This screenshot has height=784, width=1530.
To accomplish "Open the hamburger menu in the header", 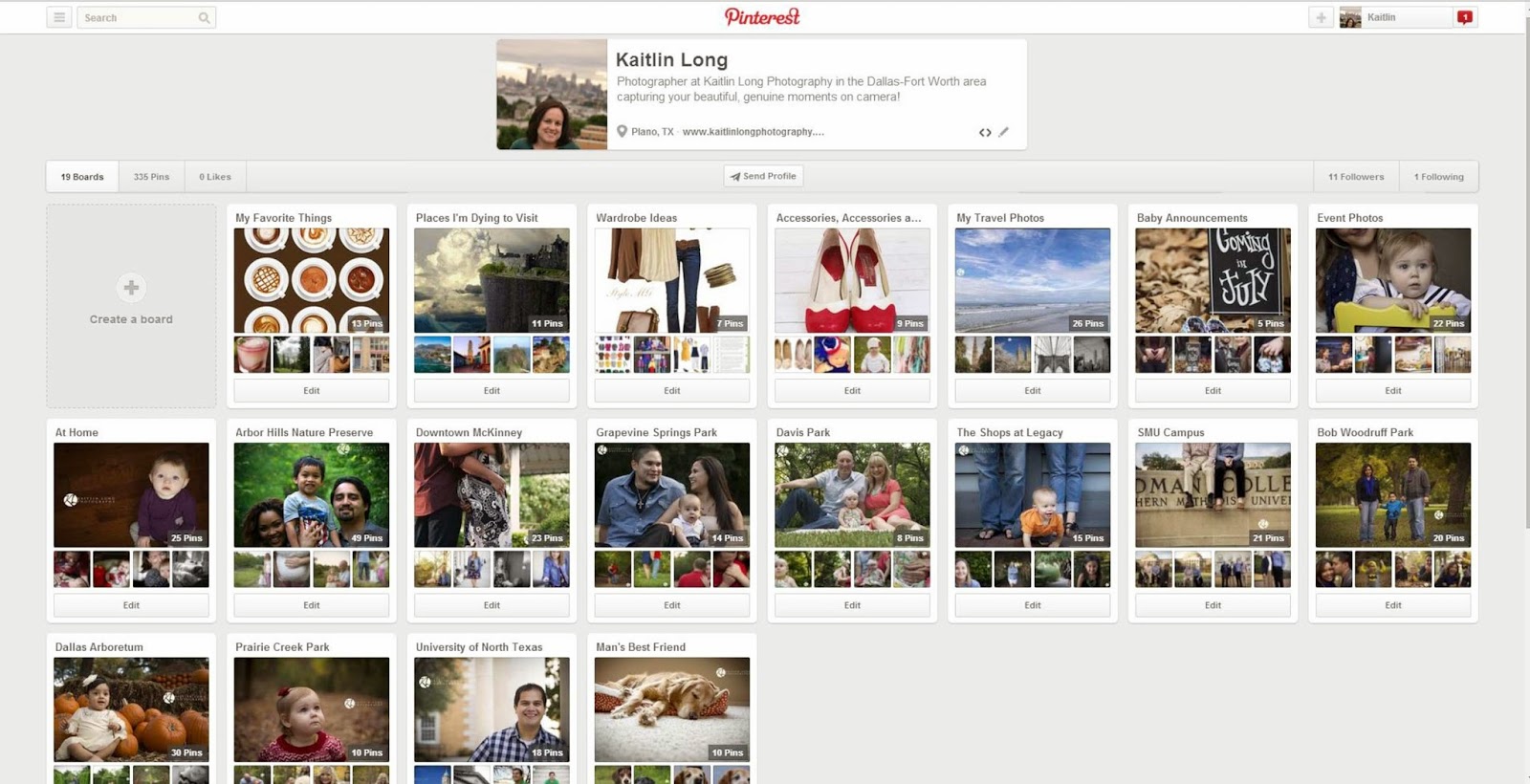I will click(x=59, y=17).
